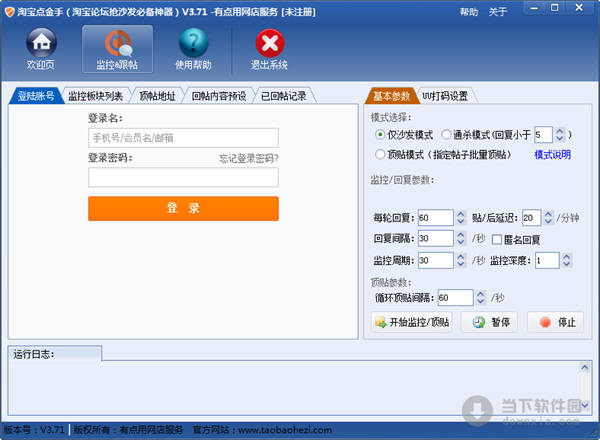The width and height of the screenshot is (600, 440).
Task: Switch to UU打码设置 tab
Action: tap(445, 96)
